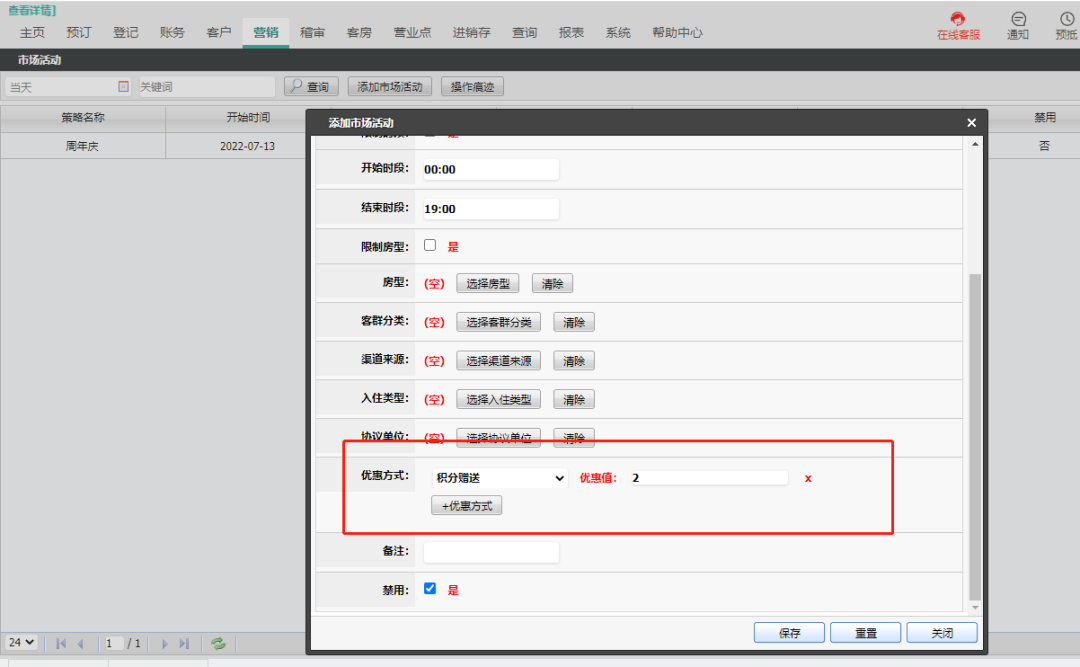Click the 选择渠道来源 button
This screenshot has width=1080, height=667.
499,360
